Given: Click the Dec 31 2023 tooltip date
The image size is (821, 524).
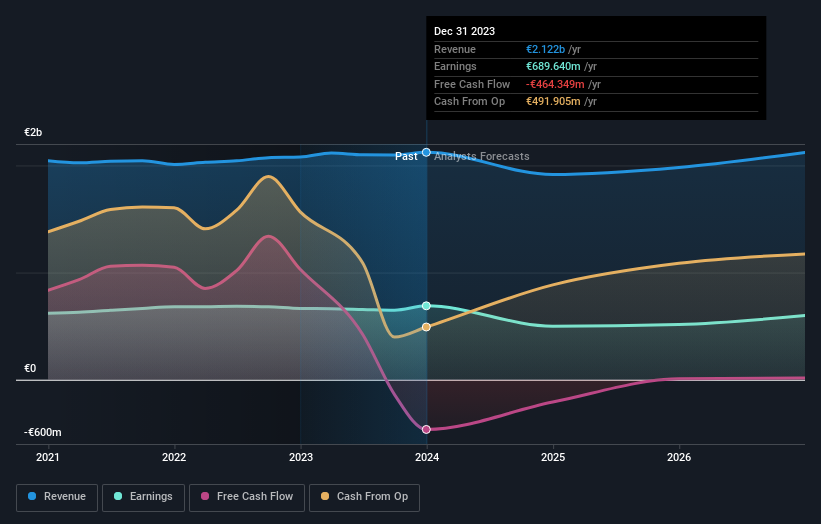Looking at the screenshot, I should [x=464, y=31].
